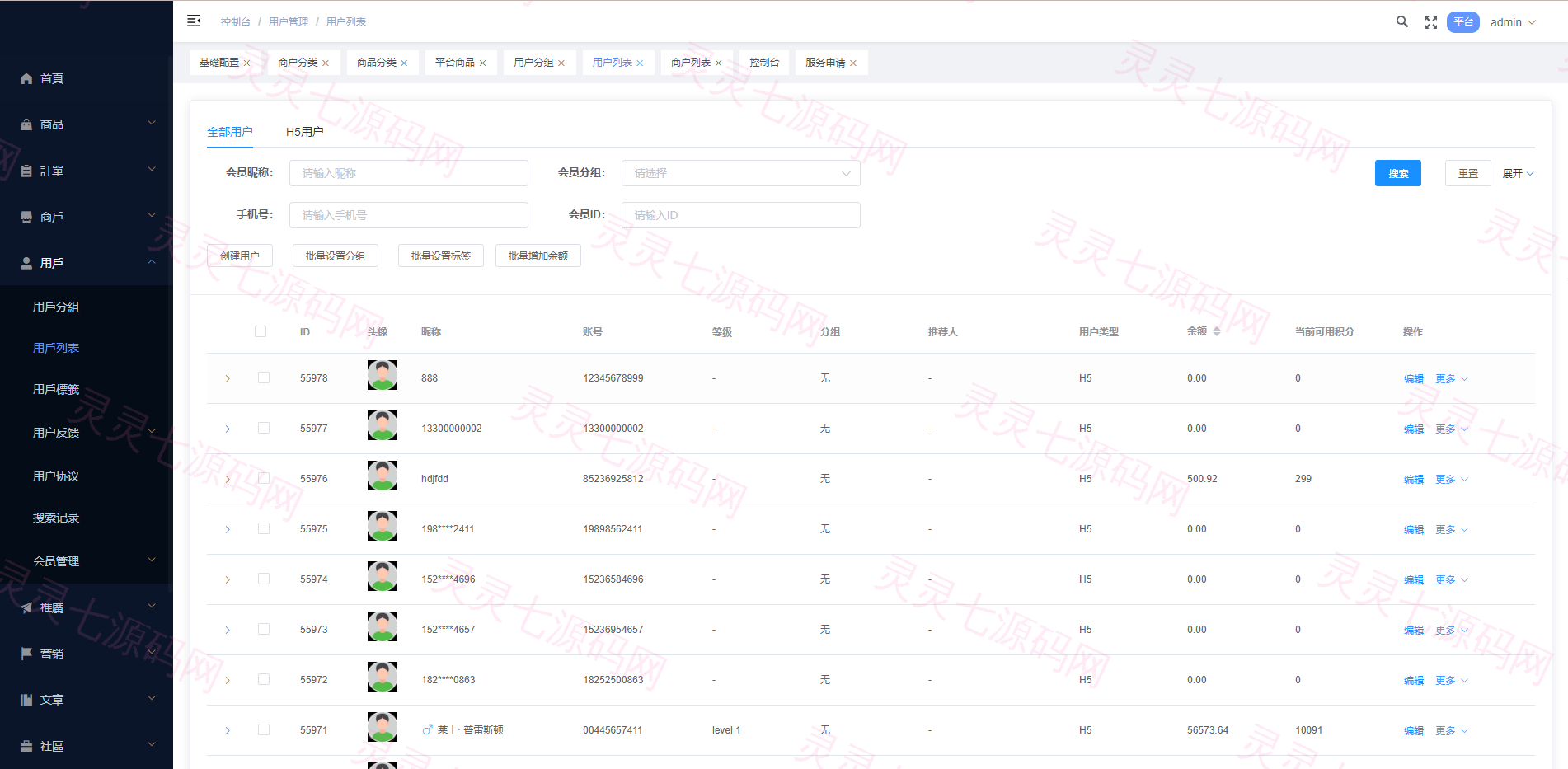Open the search magnifier icon in header
Image resolution: width=1568 pixels, height=769 pixels.
click(1401, 22)
